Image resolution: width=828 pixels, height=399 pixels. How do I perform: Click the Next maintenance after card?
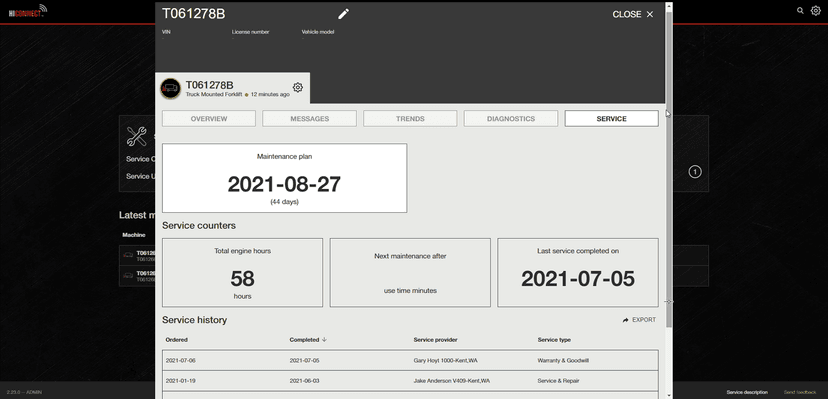pos(410,272)
